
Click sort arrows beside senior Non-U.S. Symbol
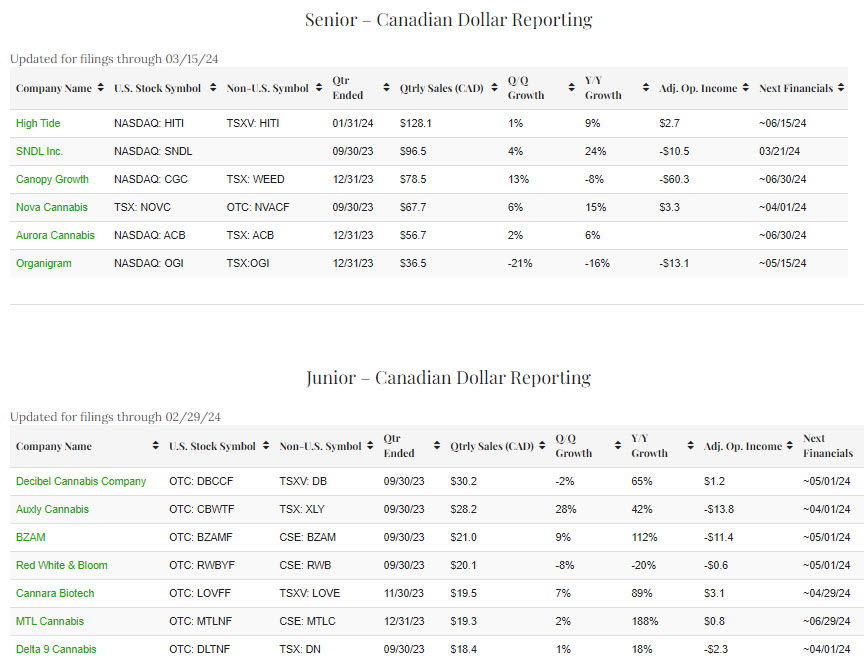point(318,88)
